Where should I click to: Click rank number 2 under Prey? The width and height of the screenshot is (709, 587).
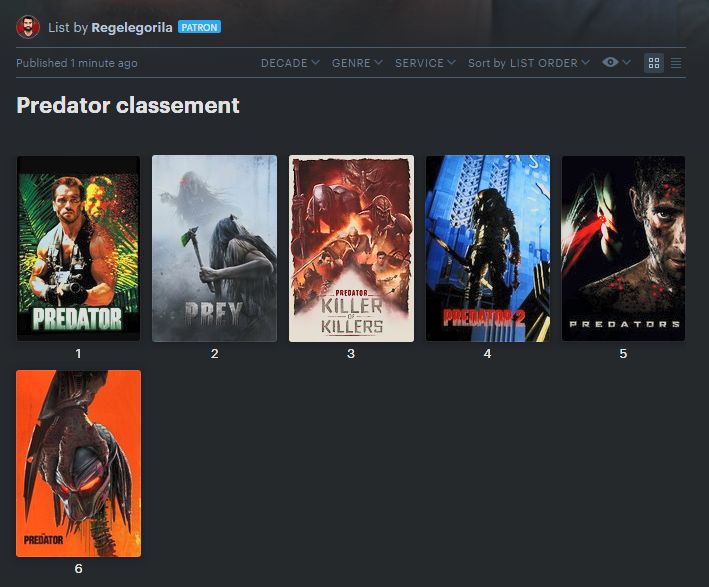[x=214, y=354]
